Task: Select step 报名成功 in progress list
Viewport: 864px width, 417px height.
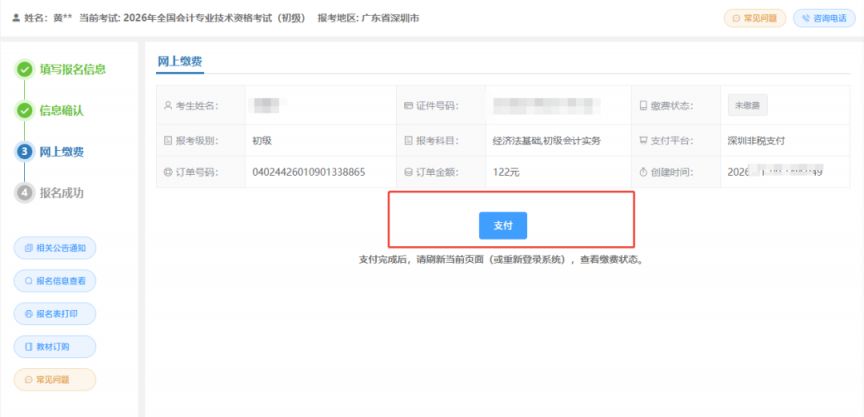Action: (x=62, y=193)
